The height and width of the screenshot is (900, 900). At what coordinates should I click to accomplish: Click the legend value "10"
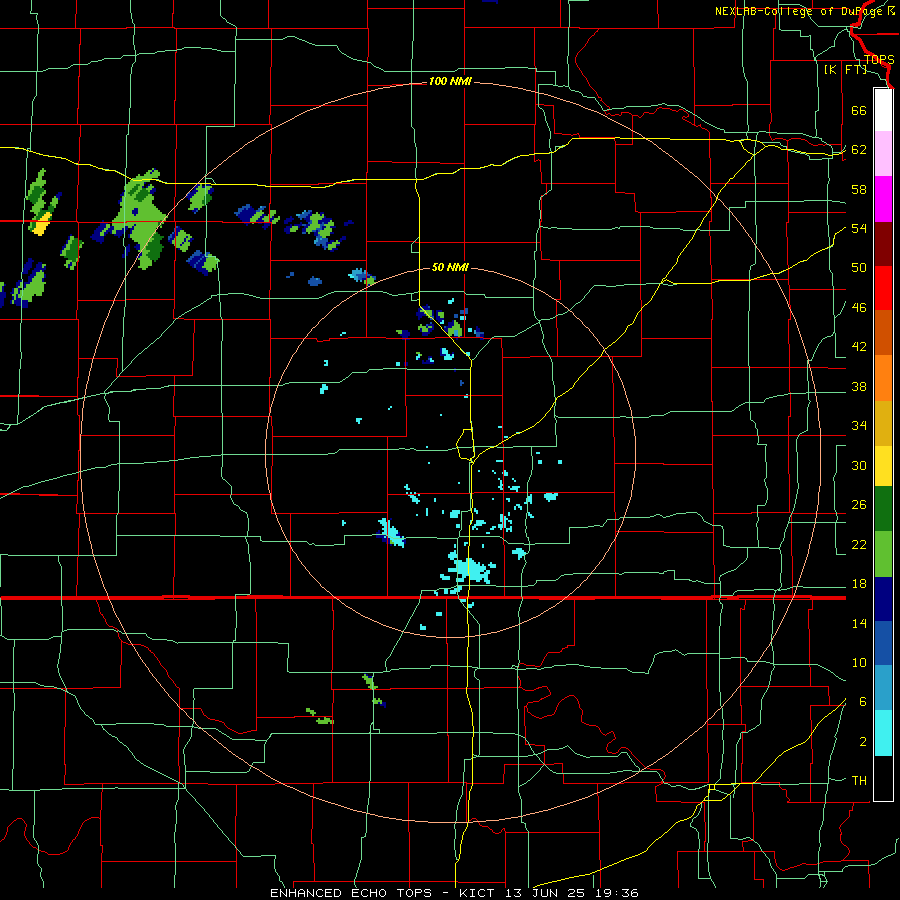point(859,662)
